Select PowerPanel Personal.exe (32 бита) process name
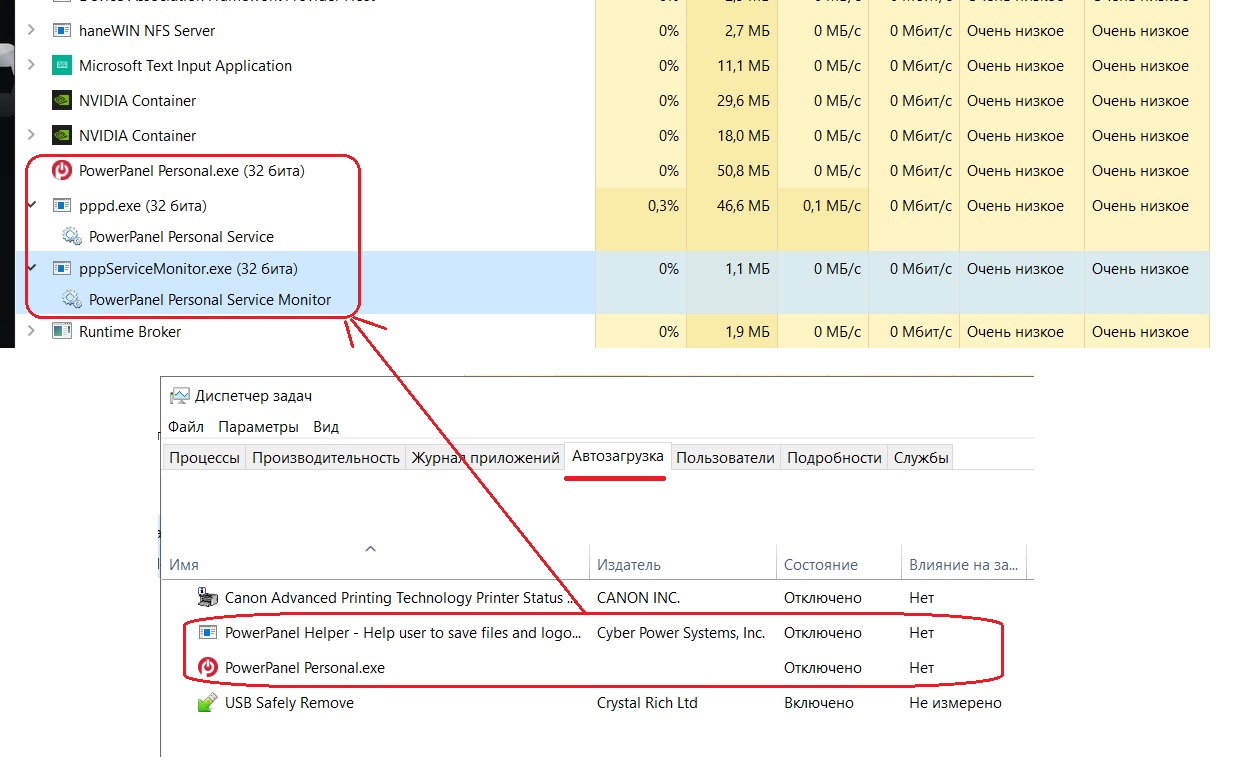Viewport: 1237px width, 761px height. tap(192, 171)
